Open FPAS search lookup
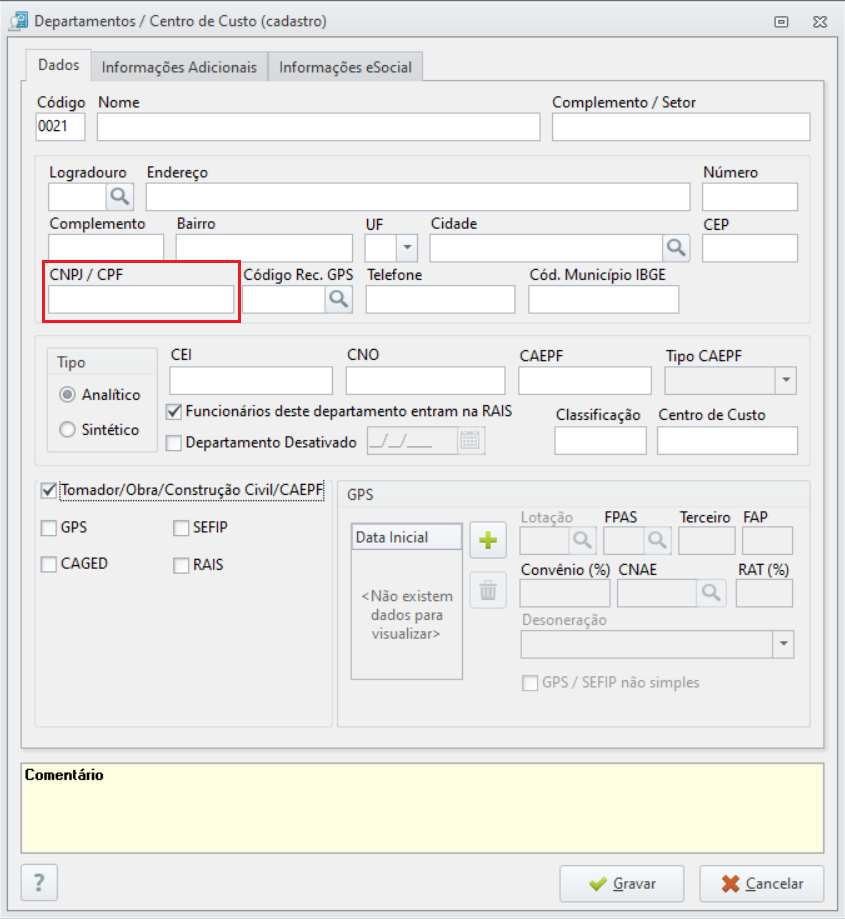Screen dimensions: 845x919 point(657,540)
